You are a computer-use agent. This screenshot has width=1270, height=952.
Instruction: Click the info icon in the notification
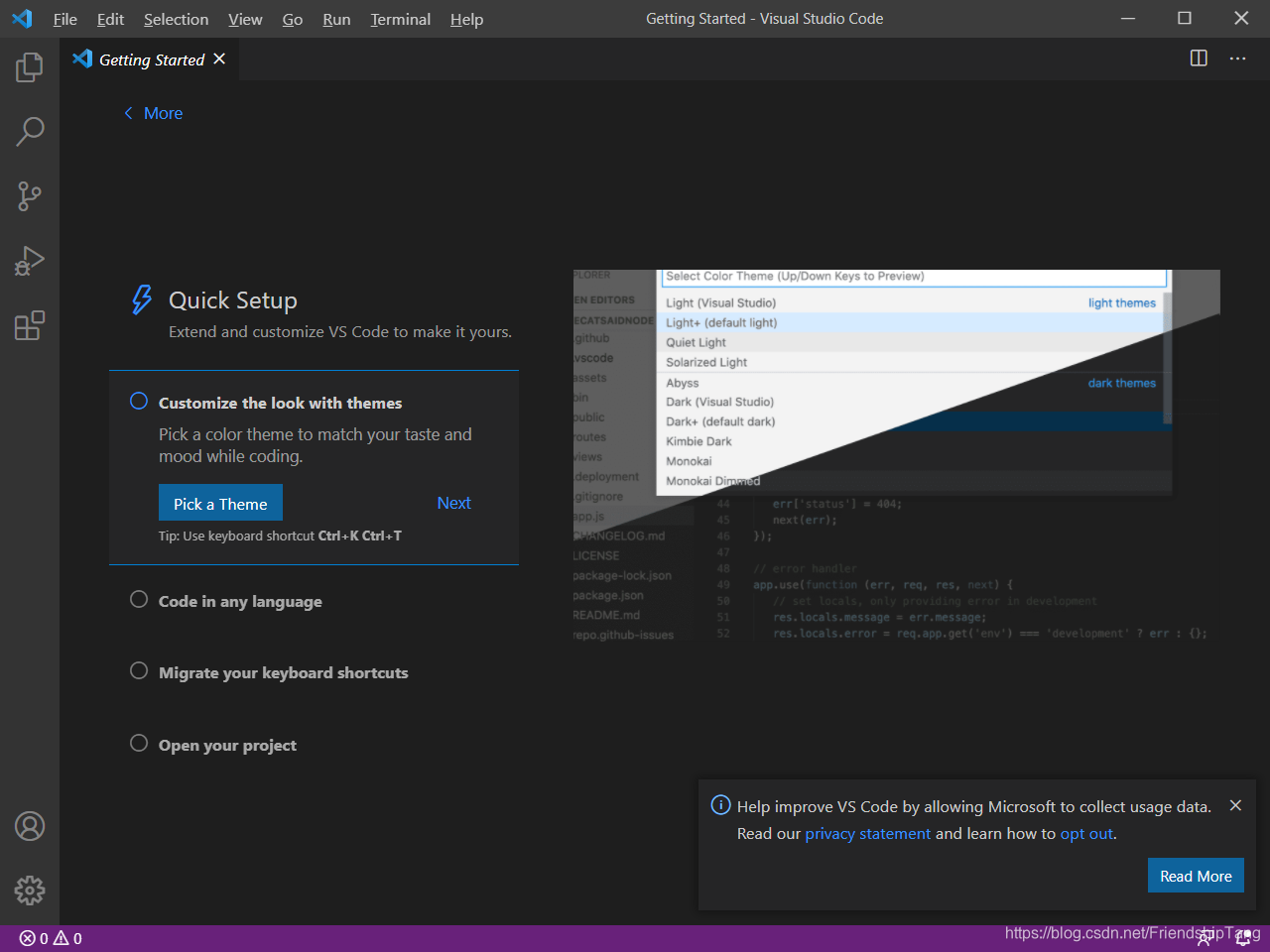point(721,805)
